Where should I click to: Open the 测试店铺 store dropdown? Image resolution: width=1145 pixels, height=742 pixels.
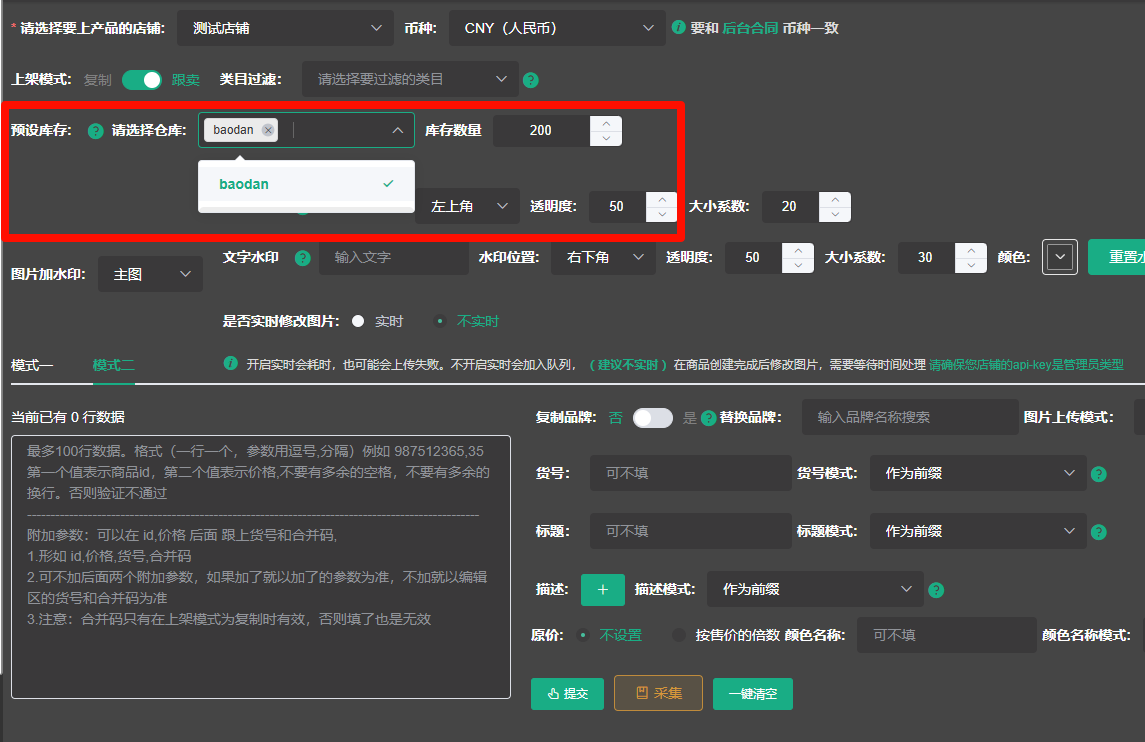pos(285,28)
